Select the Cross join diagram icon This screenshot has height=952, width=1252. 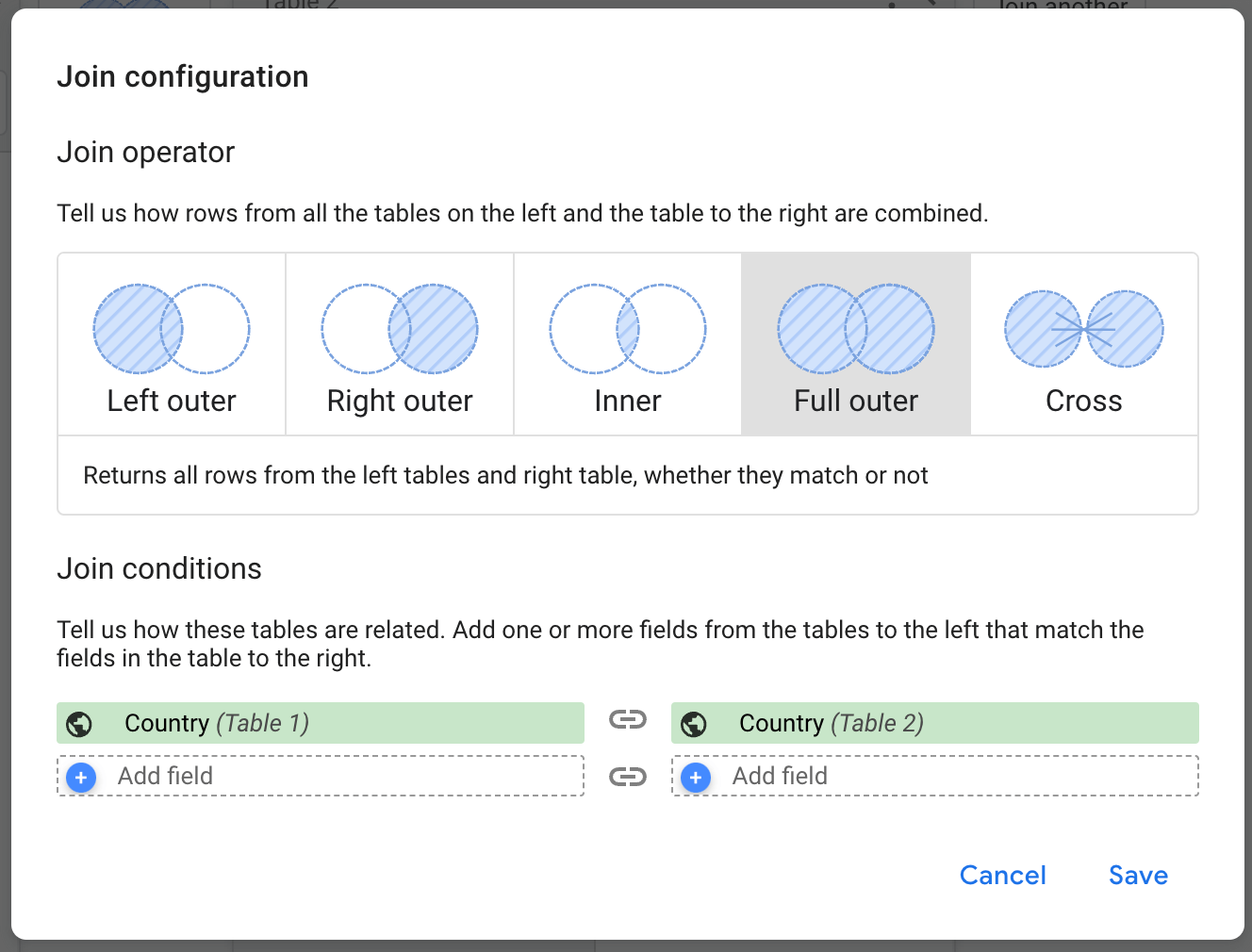click(1084, 329)
